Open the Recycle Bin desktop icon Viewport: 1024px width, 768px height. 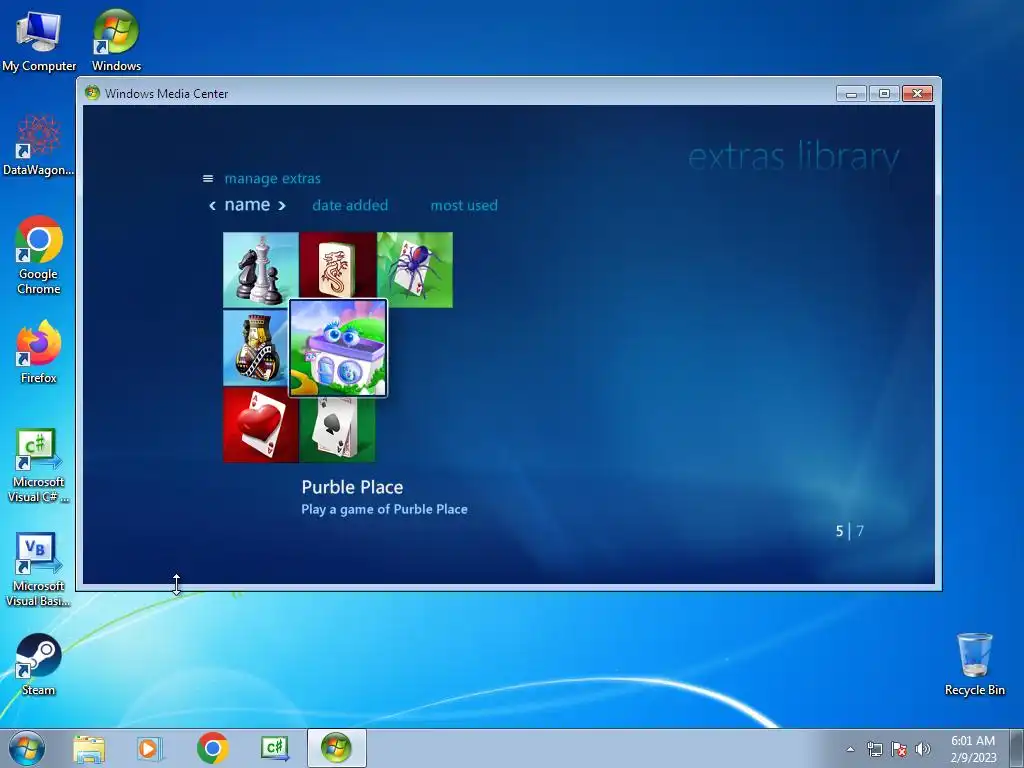[x=974, y=664]
